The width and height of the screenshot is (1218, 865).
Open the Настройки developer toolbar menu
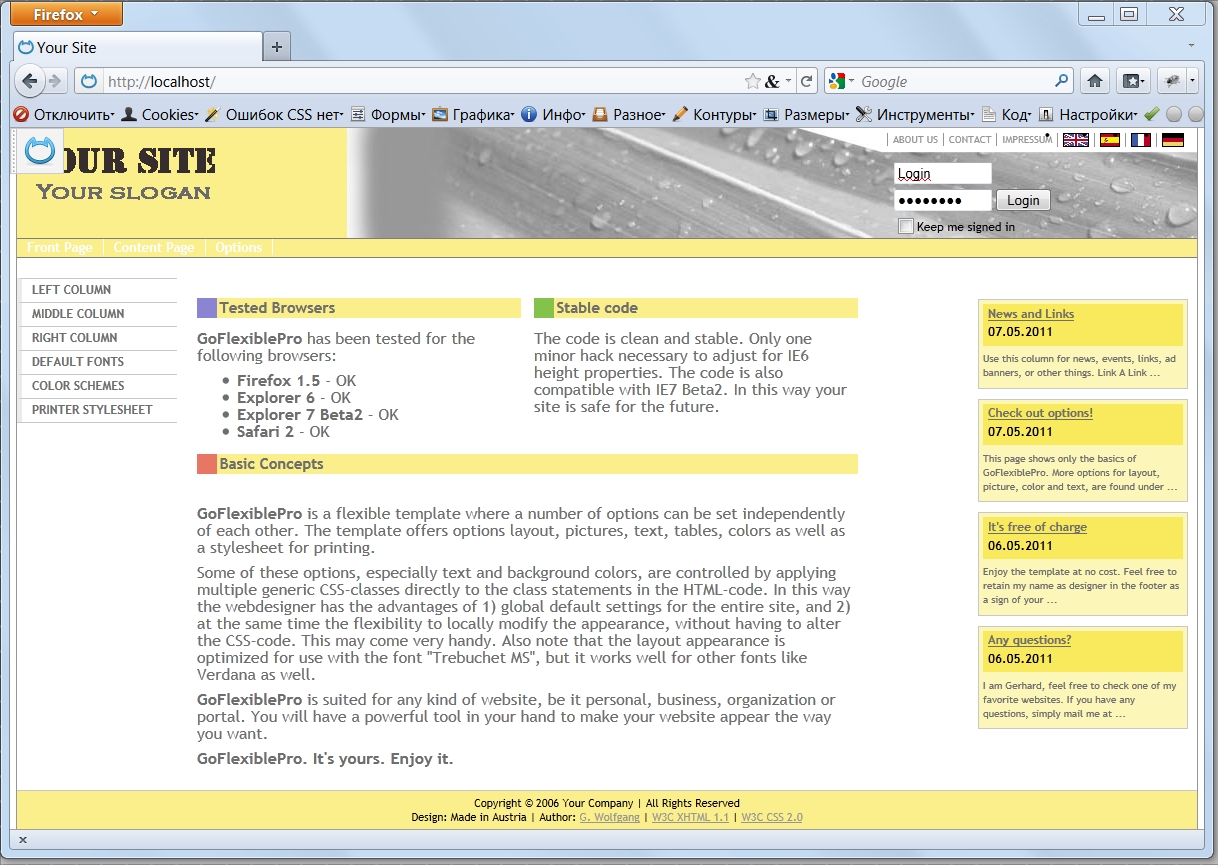pos(1088,114)
